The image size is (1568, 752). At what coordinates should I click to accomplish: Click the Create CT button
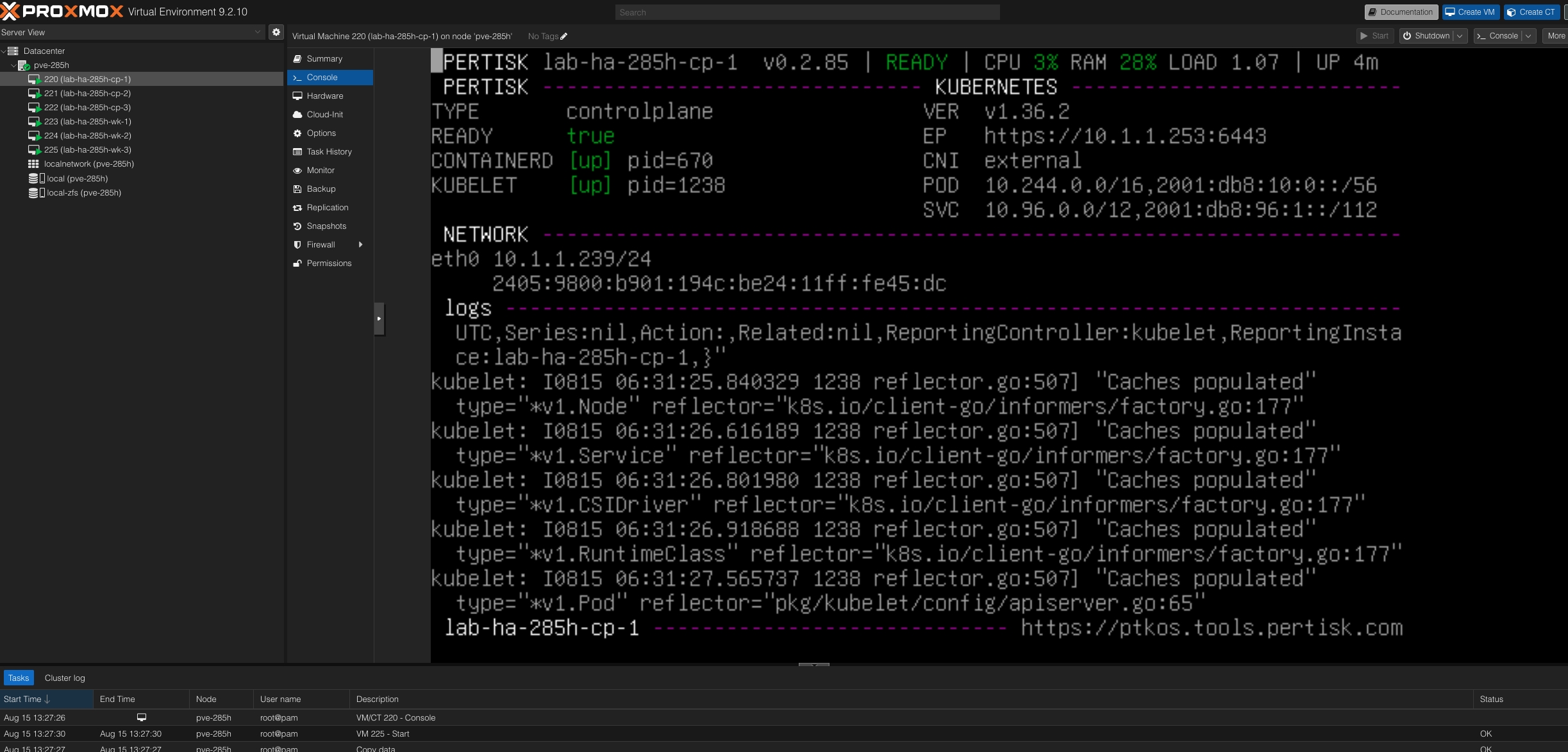[1531, 12]
